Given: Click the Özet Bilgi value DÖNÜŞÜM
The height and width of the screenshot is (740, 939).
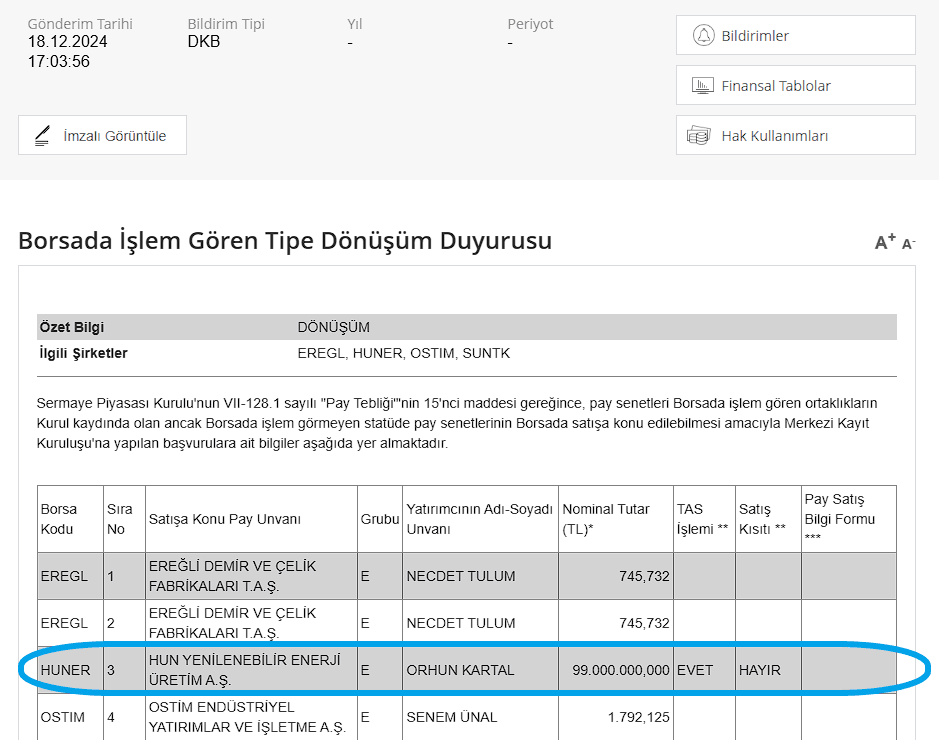Looking at the screenshot, I should [334, 327].
